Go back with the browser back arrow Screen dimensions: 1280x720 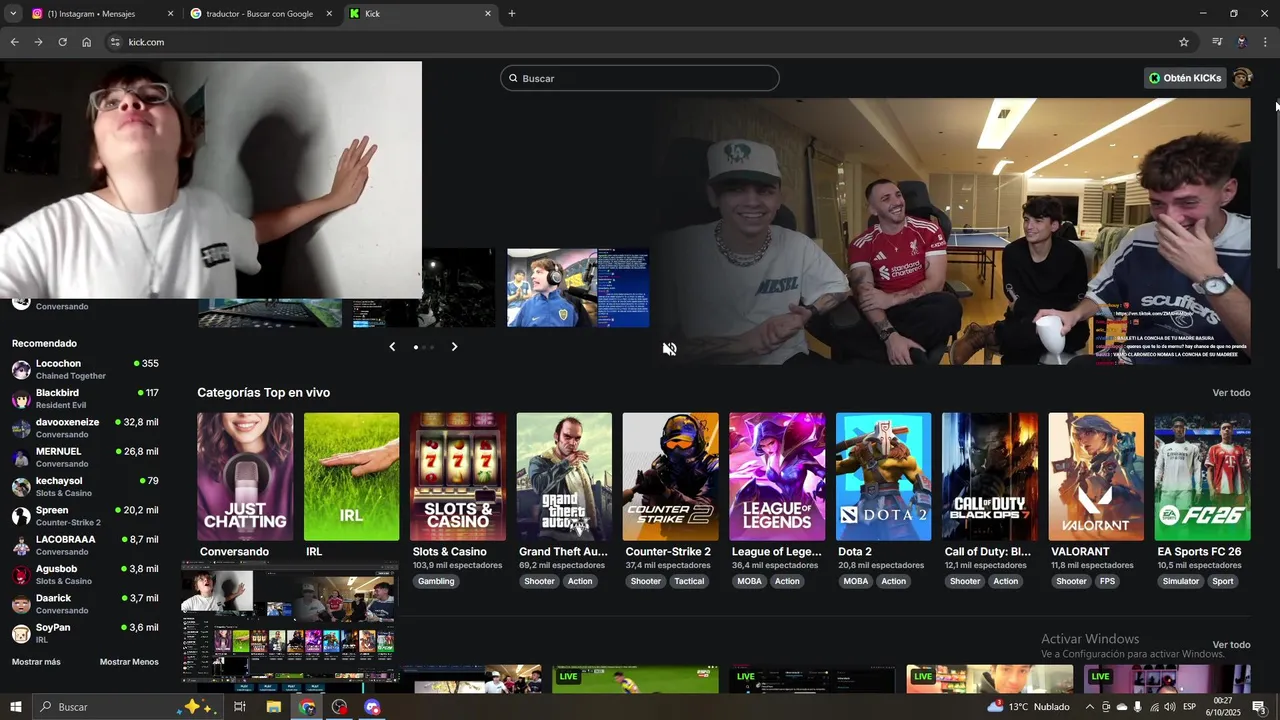pyautogui.click(x=14, y=42)
